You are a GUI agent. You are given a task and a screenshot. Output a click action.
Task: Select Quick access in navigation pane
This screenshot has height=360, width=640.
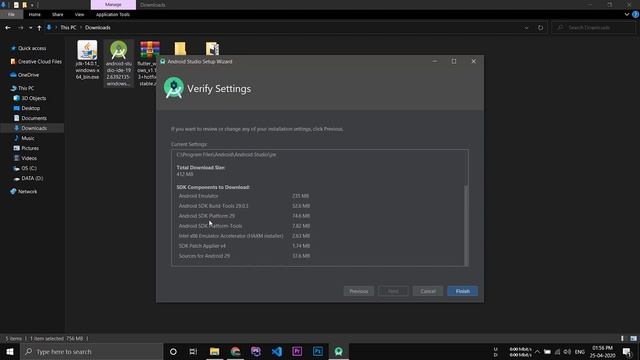tap(32, 48)
